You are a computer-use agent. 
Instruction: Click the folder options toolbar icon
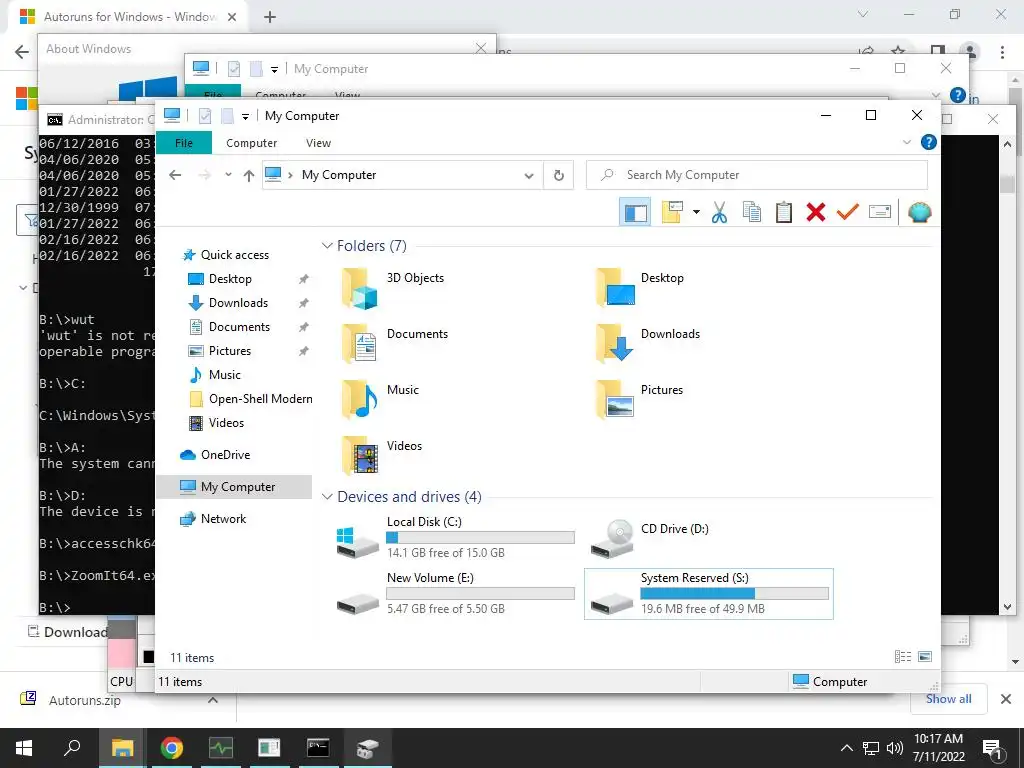click(x=672, y=212)
